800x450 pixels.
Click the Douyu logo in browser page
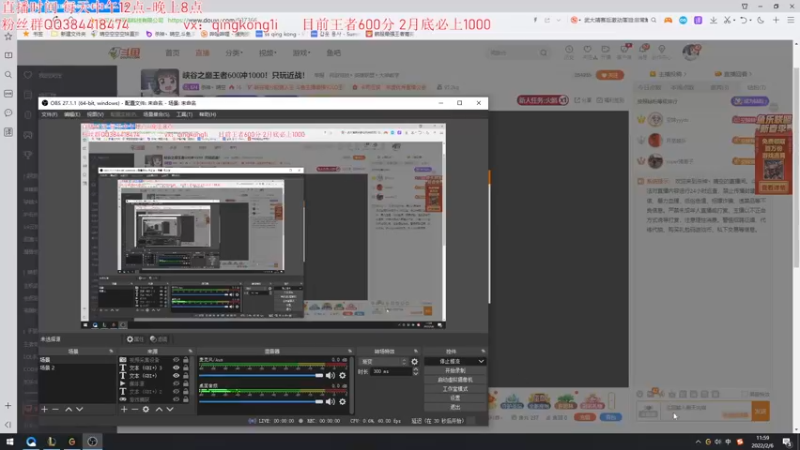(124, 53)
